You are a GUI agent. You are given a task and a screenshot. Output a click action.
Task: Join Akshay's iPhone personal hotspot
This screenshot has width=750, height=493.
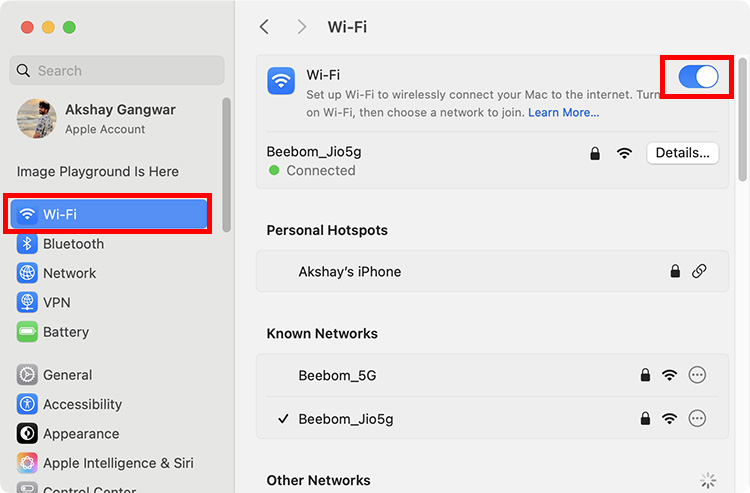[x=492, y=271]
